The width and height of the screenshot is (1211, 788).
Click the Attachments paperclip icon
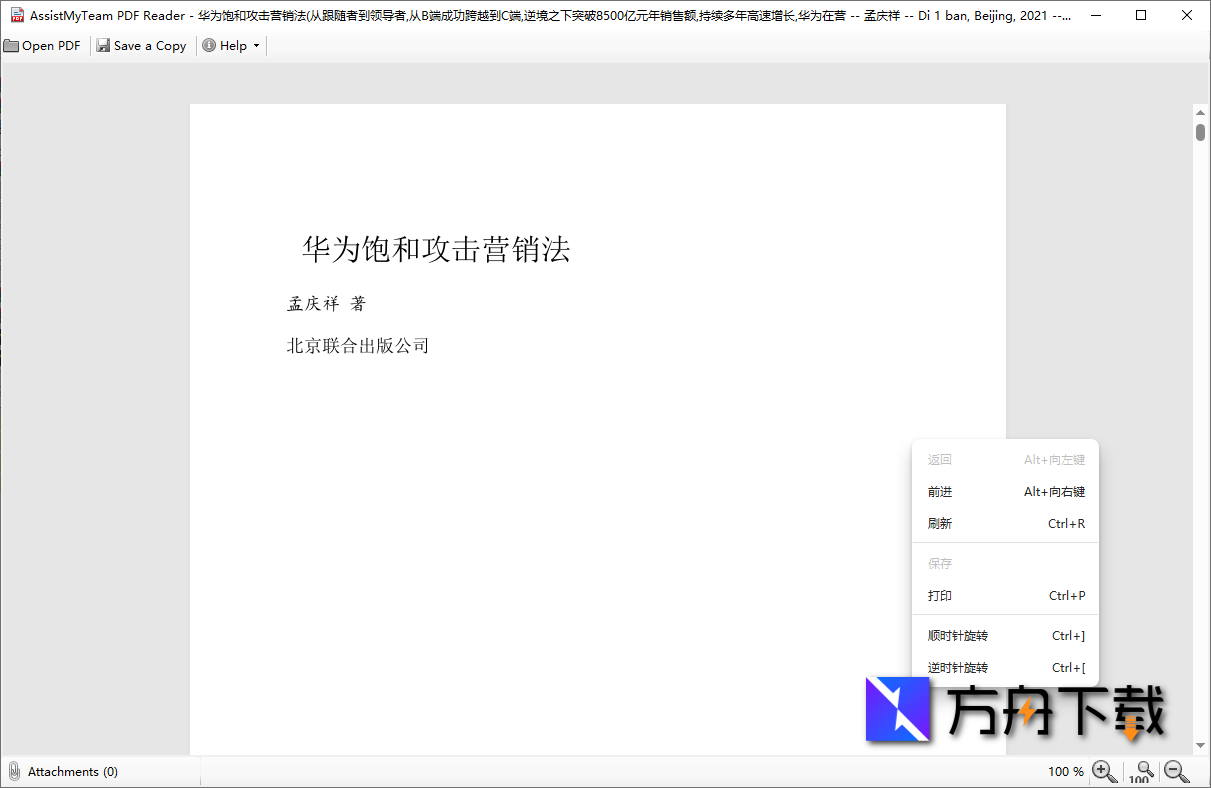(x=12, y=771)
